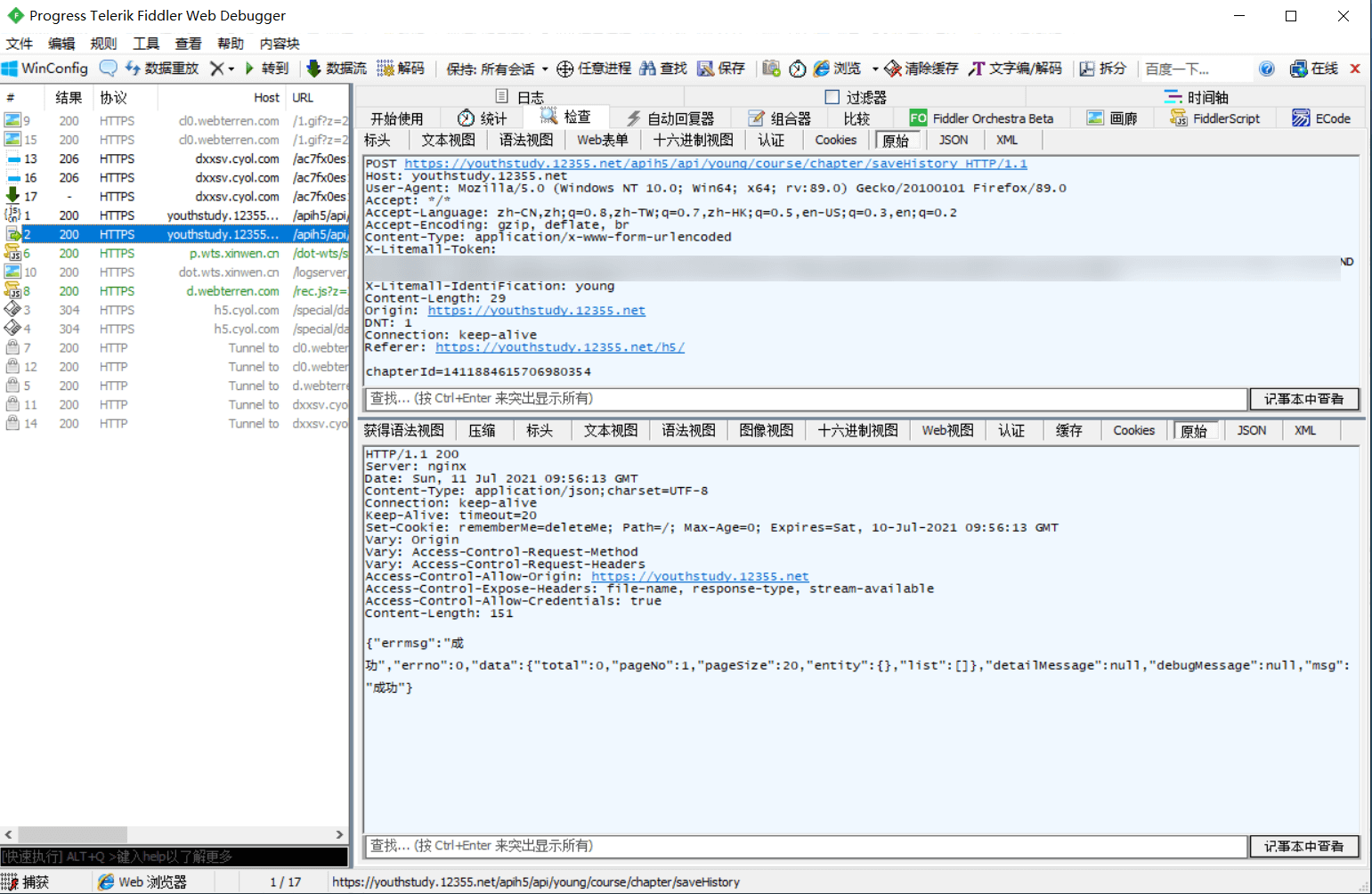
Task: Click request panel 记事本中查看 button
Action: (x=1304, y=399)
